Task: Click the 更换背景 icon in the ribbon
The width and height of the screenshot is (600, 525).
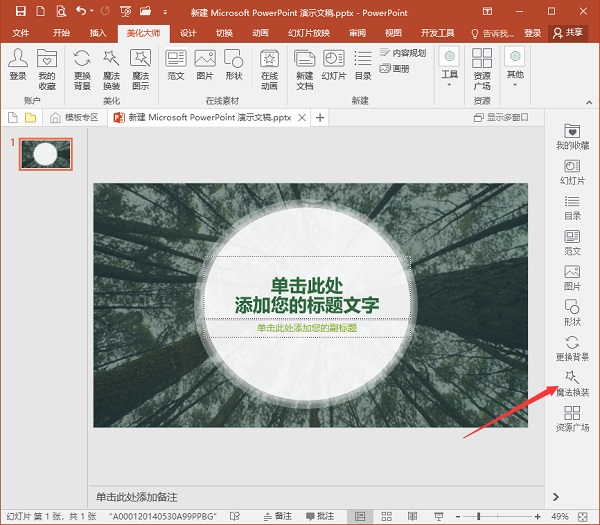Action: [82, 64]
